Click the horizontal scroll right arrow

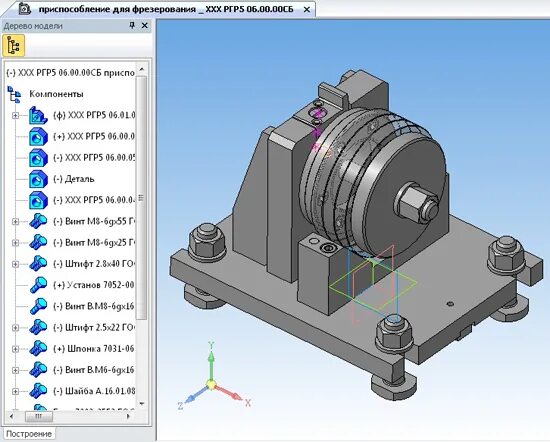(x=128, y=416)
